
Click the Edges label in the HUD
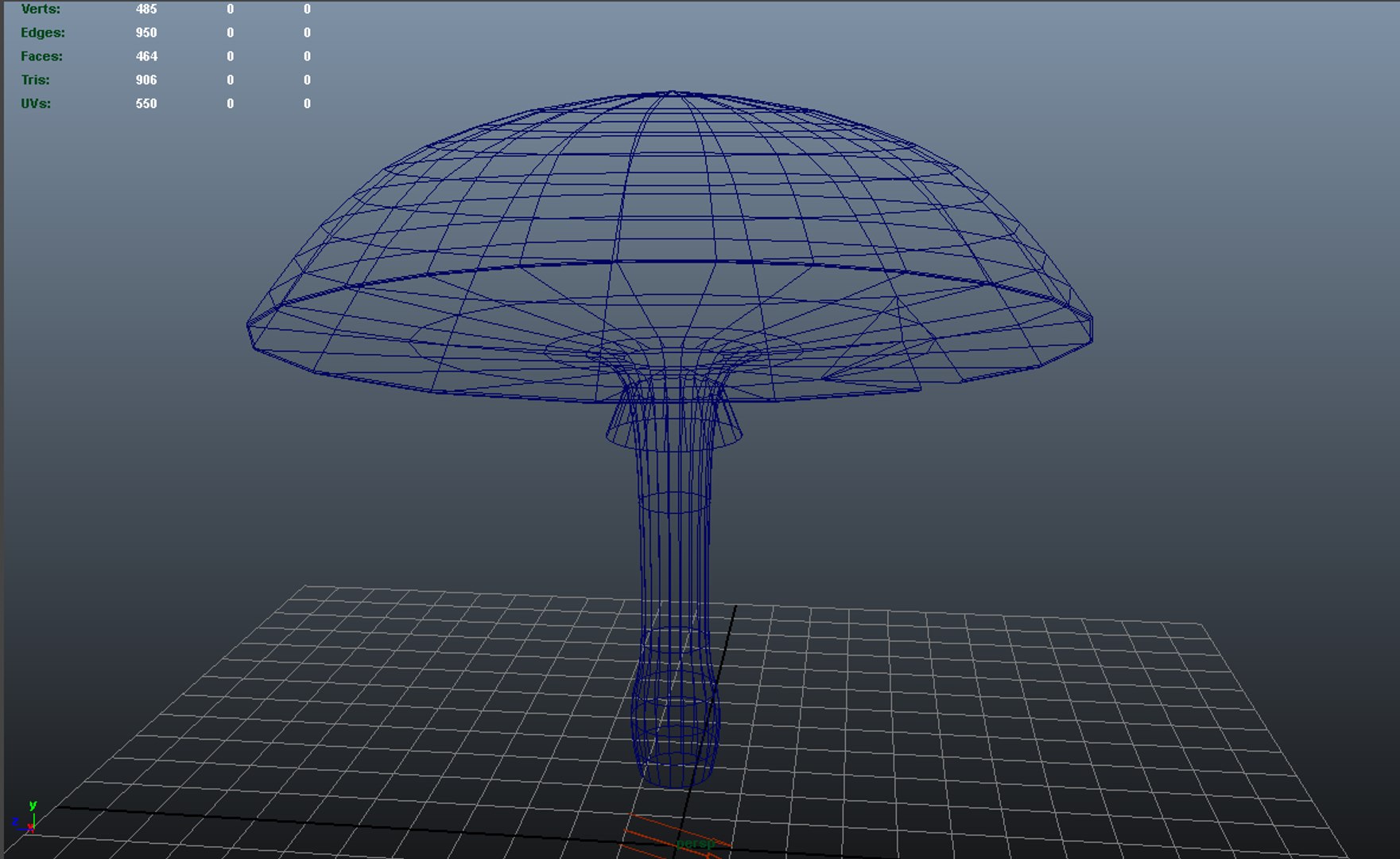coord(43,33)
